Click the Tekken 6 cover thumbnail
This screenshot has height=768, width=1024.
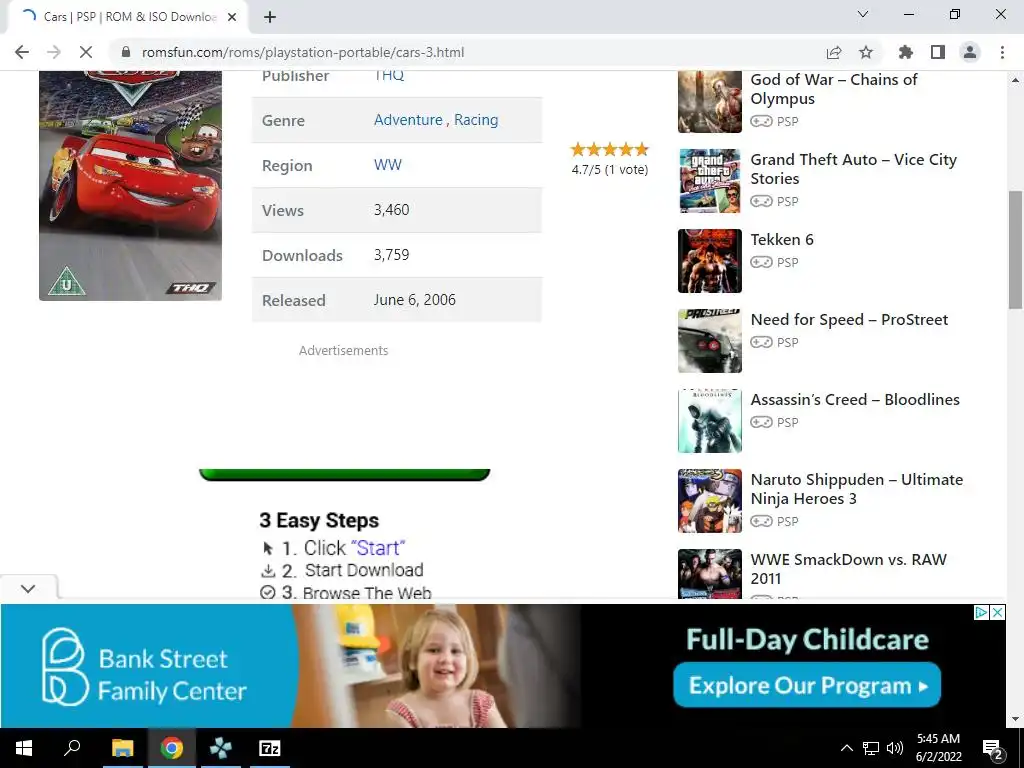710,261
